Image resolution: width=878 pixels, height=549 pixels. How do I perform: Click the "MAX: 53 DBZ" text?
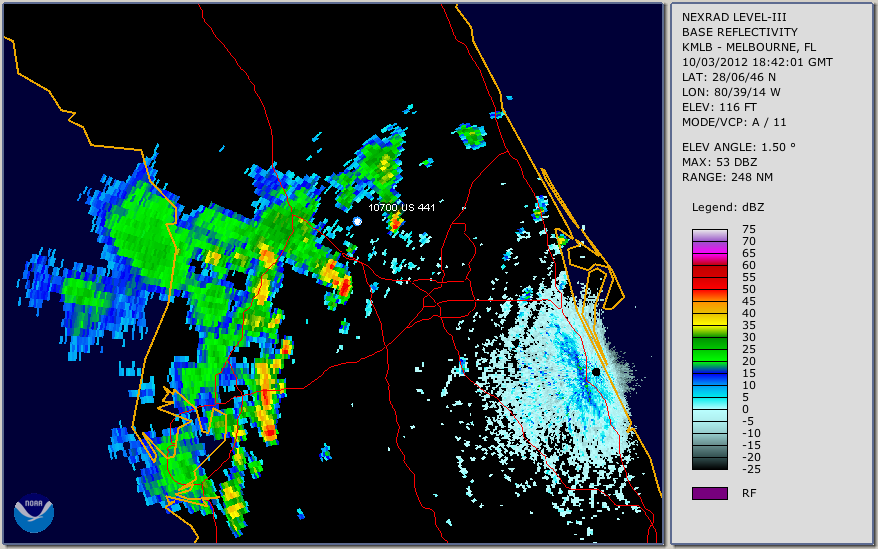719,162
